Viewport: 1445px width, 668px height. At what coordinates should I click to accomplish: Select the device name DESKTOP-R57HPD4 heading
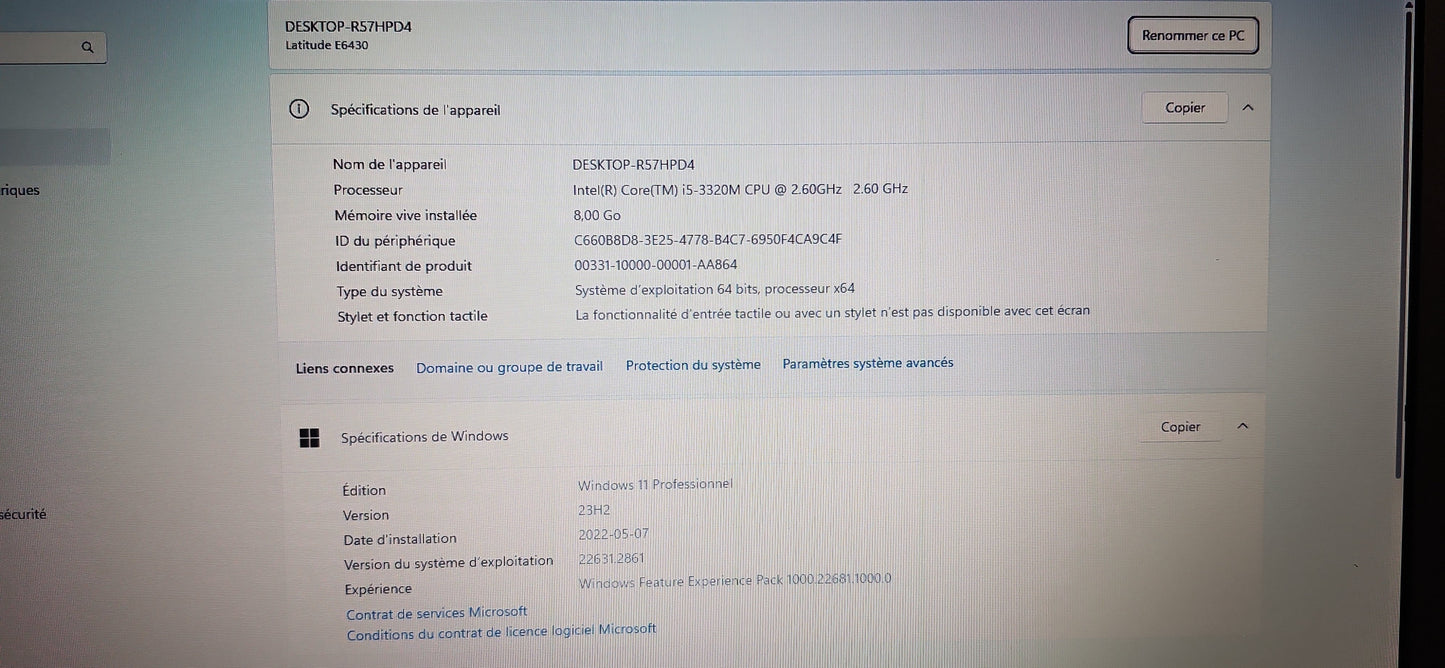coord(347,25)
